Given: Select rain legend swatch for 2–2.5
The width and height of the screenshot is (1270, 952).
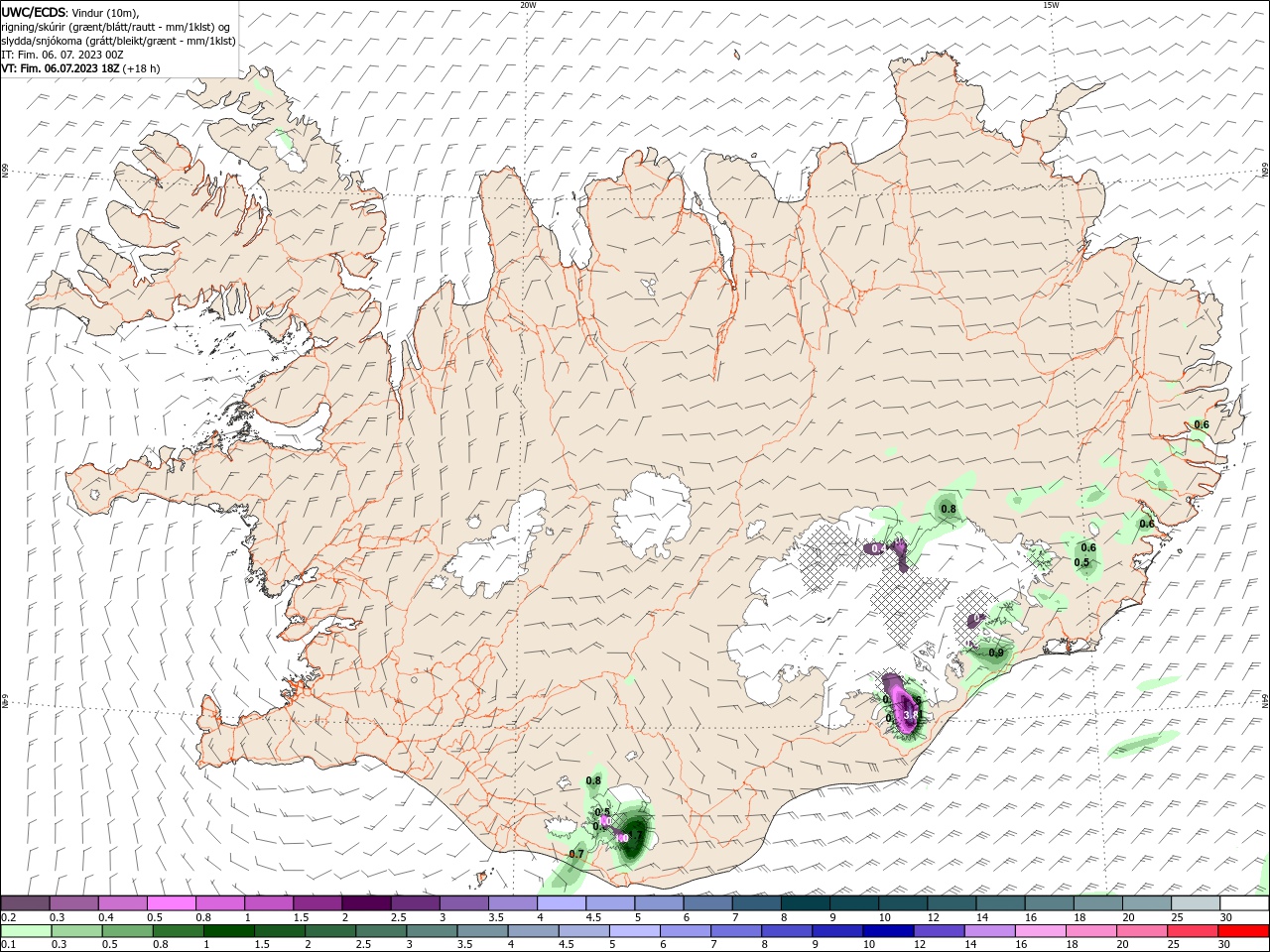Looking at the screenshot, I should pyautogui.click(x=330, y=931).
